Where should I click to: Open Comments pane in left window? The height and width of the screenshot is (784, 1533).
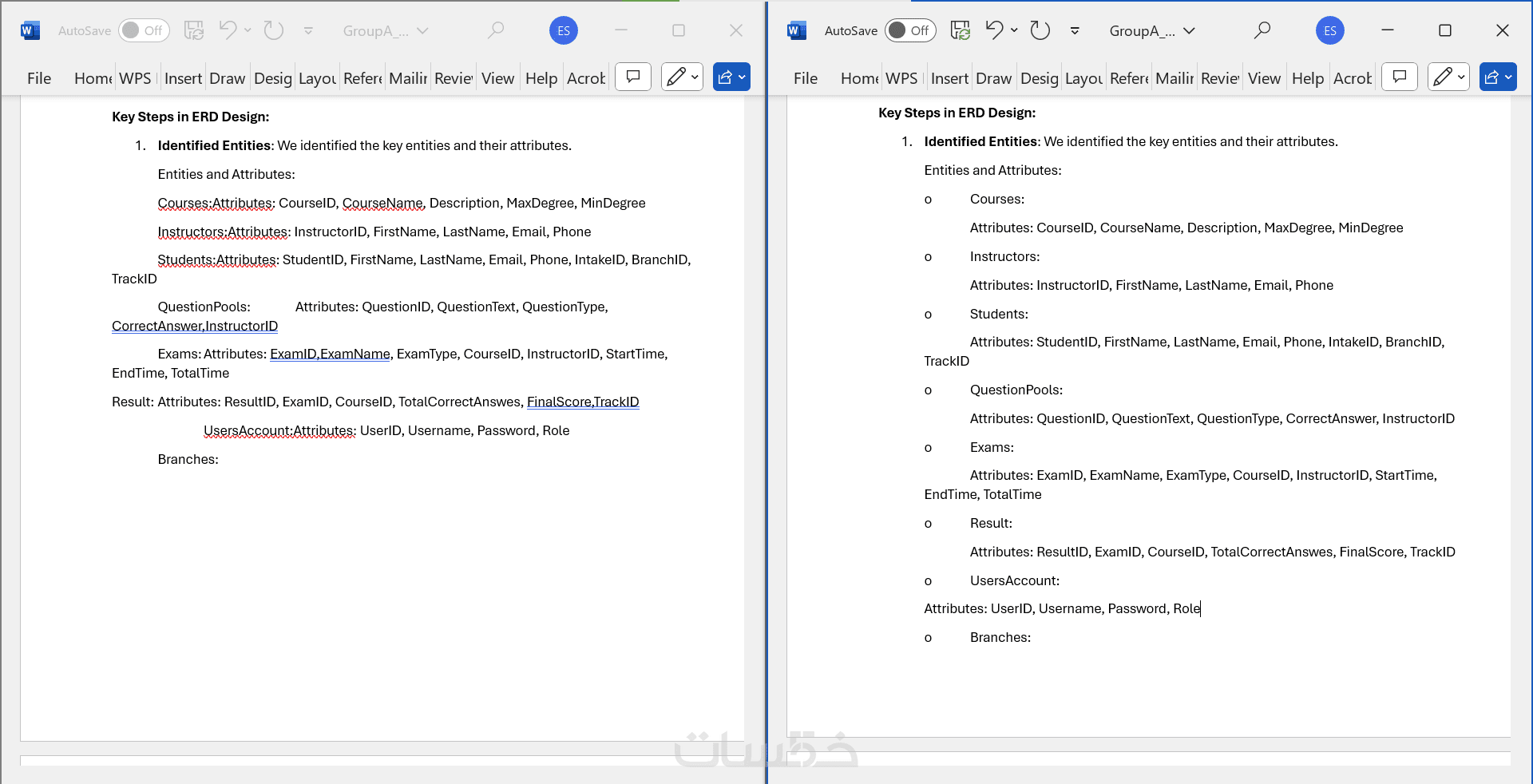pyautogui.click(x=633, y=77)
